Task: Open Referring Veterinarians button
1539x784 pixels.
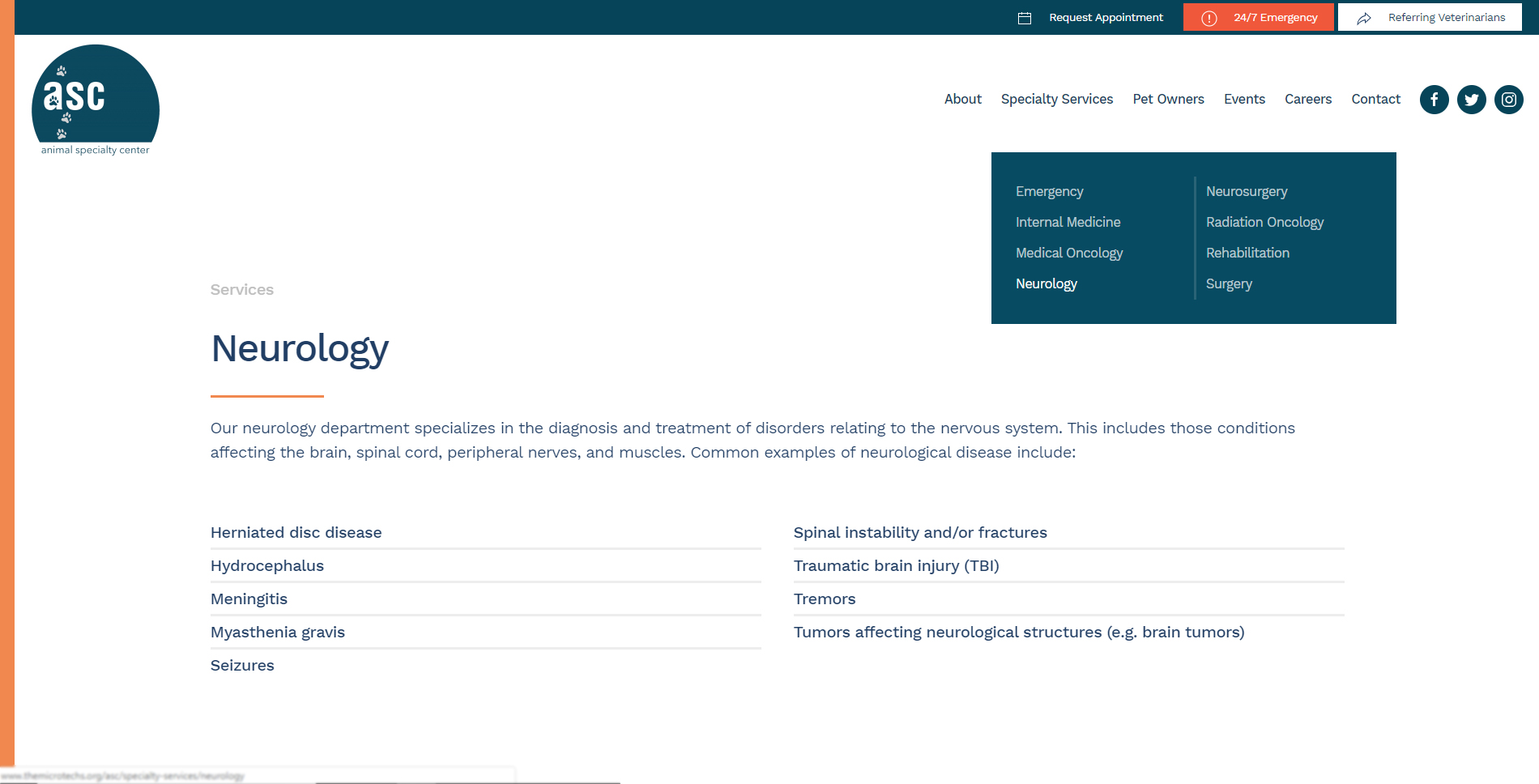Action: (x=1430, y=17)
